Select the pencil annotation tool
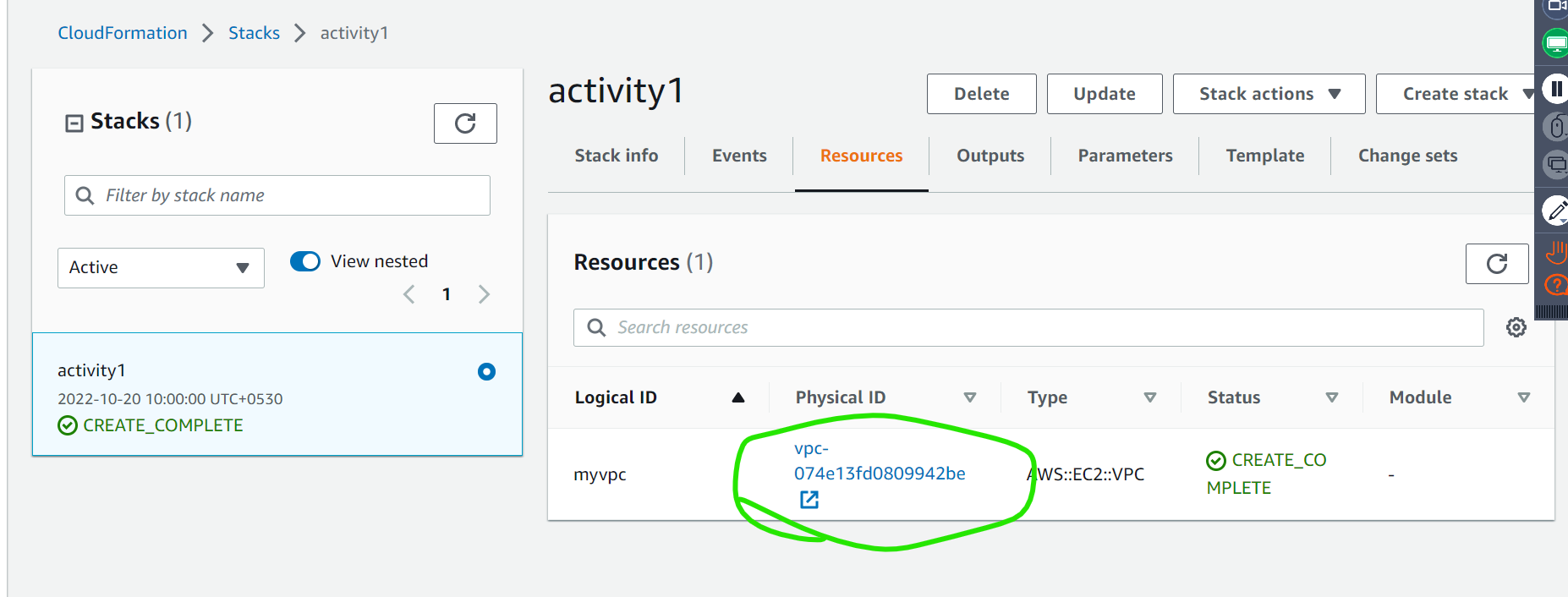Viewport: 1568px width, 597px height. 1556,210
